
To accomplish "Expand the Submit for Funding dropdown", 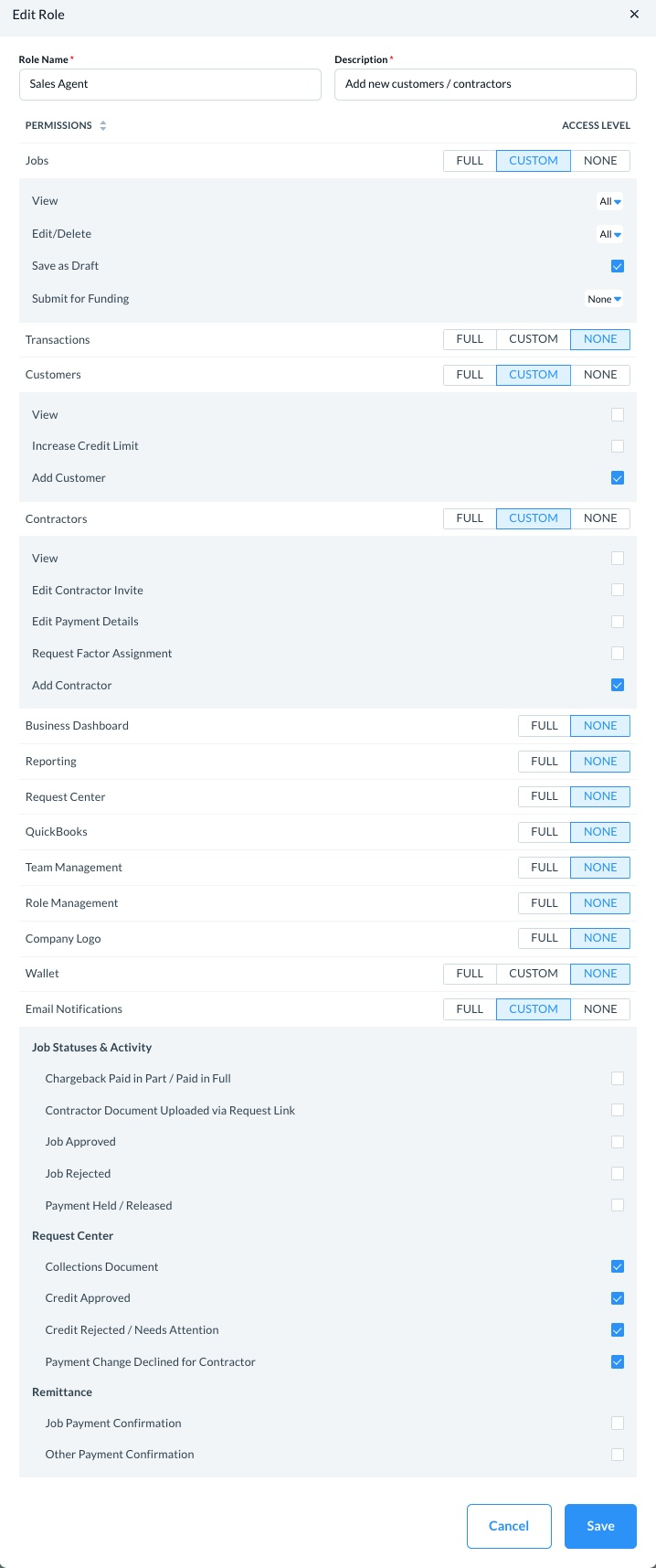I will tap(605, 299).
